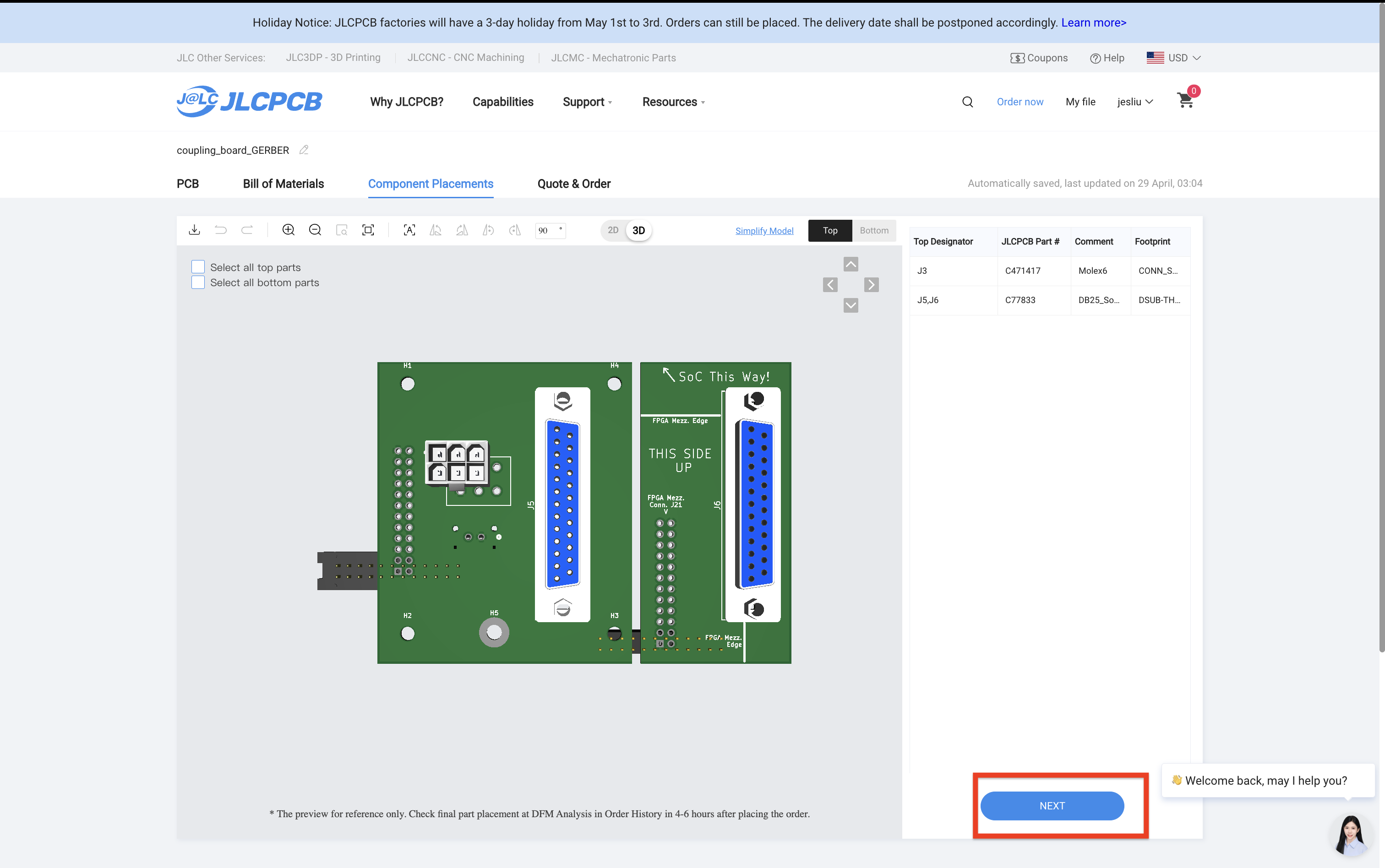Screen dimensions: 1385x868
Task: Click the rotation angle input showing 90
Action: [x=550, y=230]
